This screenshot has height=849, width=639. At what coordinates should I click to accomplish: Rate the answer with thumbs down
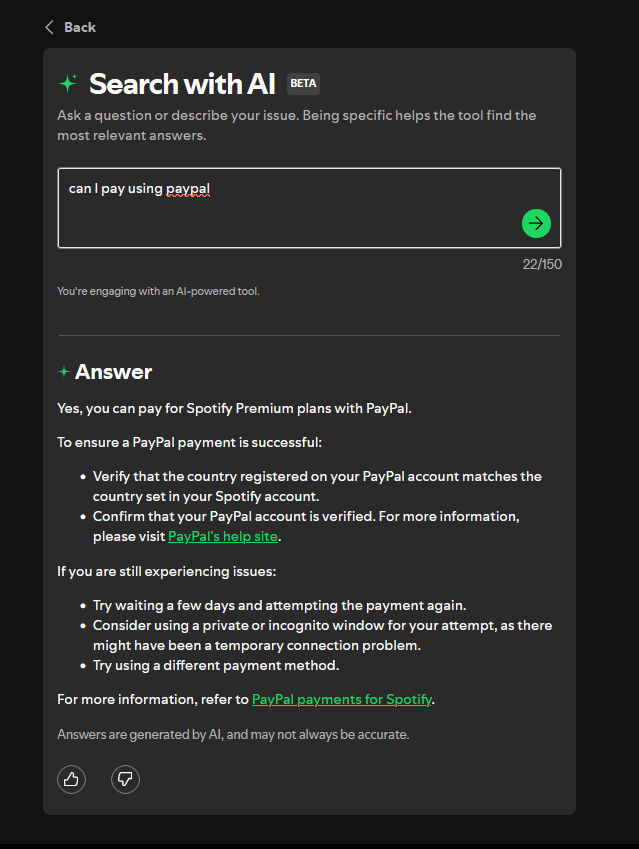pyautogui.click(x=125, y=779)
